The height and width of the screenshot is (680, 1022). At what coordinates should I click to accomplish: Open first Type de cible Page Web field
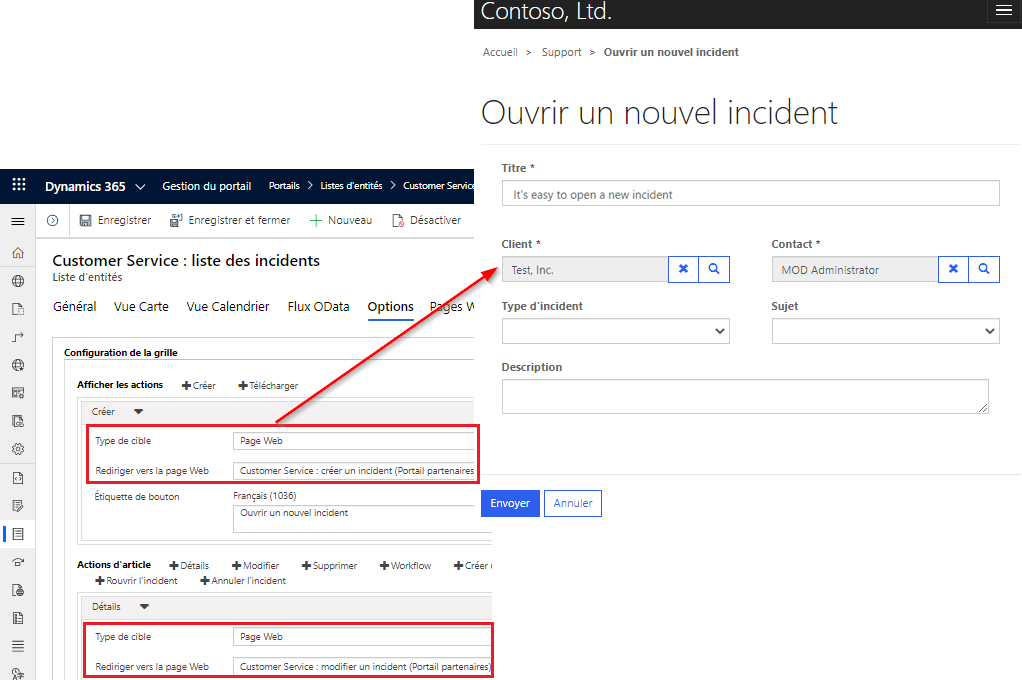click(353, 441)
